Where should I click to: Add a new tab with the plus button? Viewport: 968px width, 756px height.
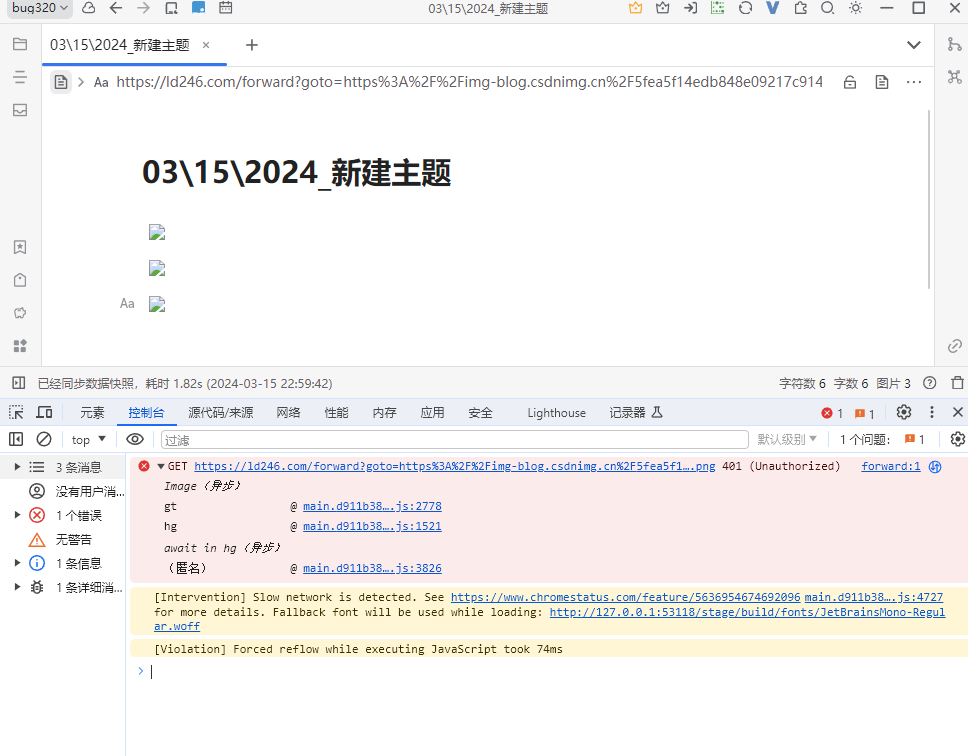252,45
